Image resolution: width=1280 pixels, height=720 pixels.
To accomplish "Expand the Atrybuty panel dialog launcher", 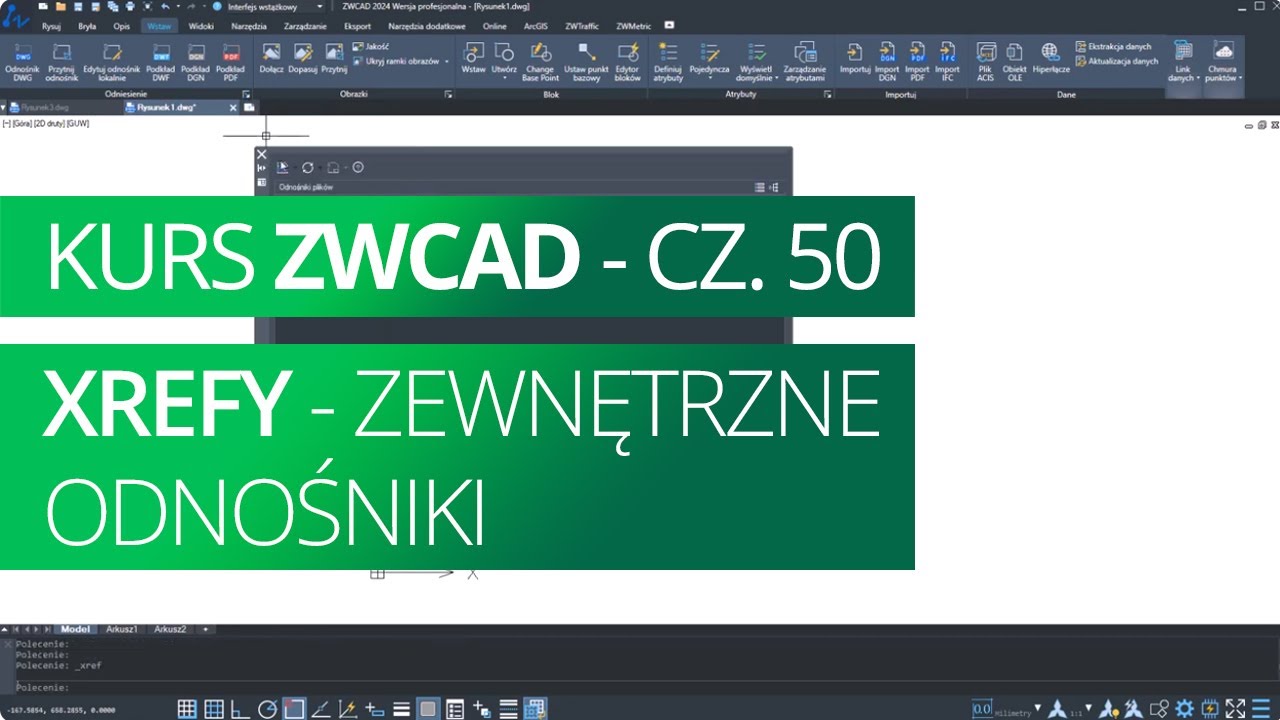I will click(x=828, y=94).
